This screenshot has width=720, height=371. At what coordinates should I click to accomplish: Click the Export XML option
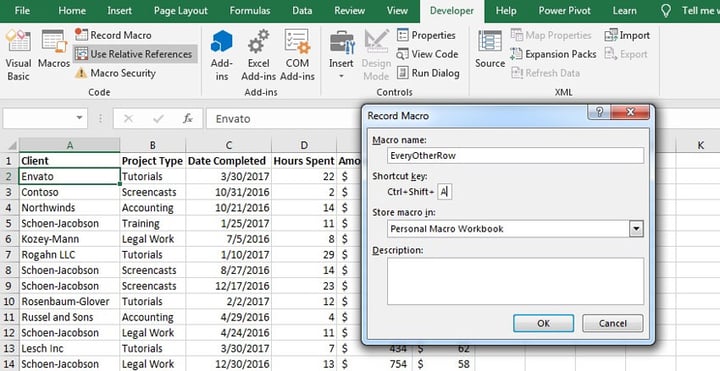[625, 54]
